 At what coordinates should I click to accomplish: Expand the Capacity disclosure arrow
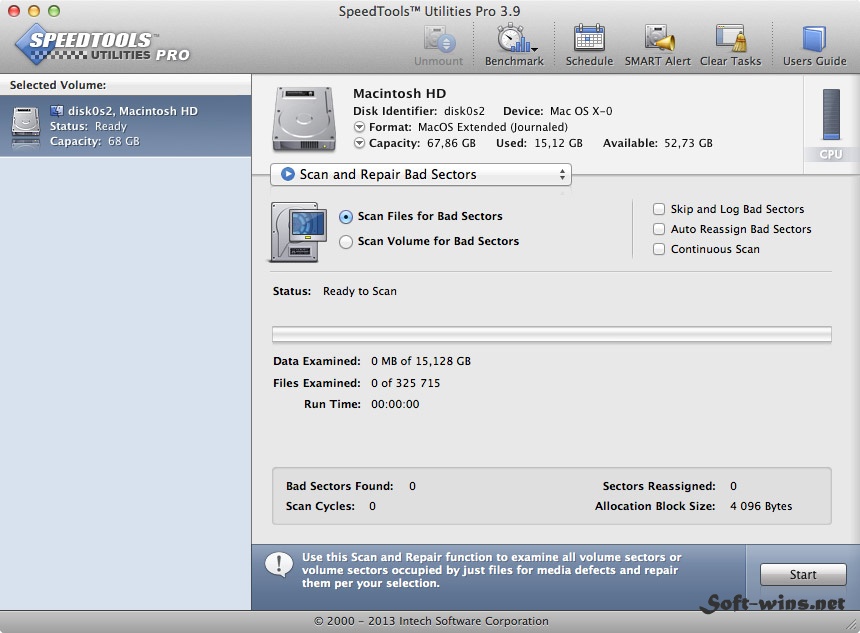pos(359,143)
